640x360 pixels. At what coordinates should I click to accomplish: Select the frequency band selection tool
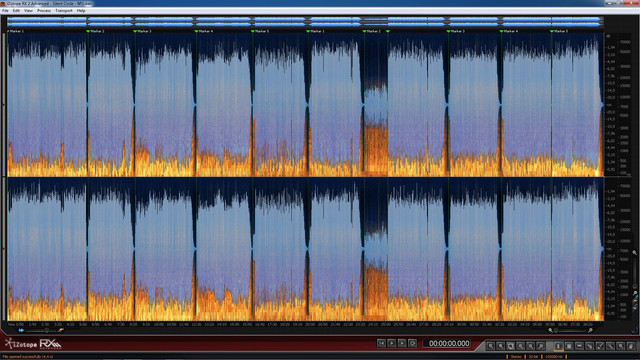pyautogui.click(x=579, y=346)
